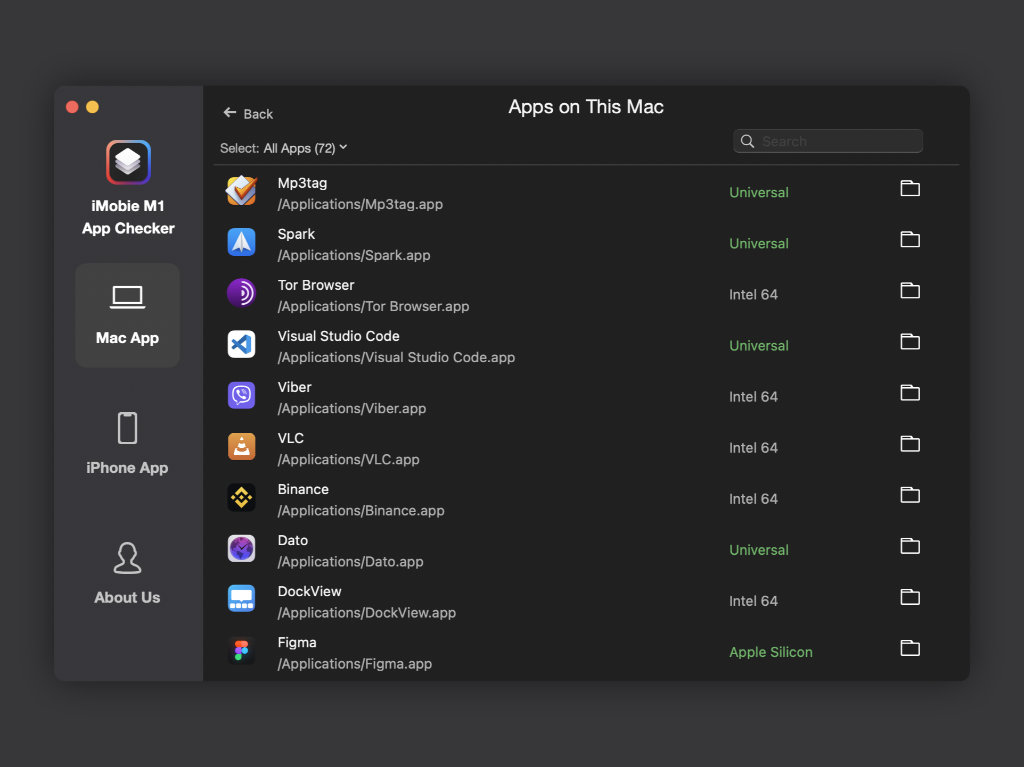Viewport: 1024px width, 767px height.
Task: Select the Mp3tag app name
Action: point(302,183)
